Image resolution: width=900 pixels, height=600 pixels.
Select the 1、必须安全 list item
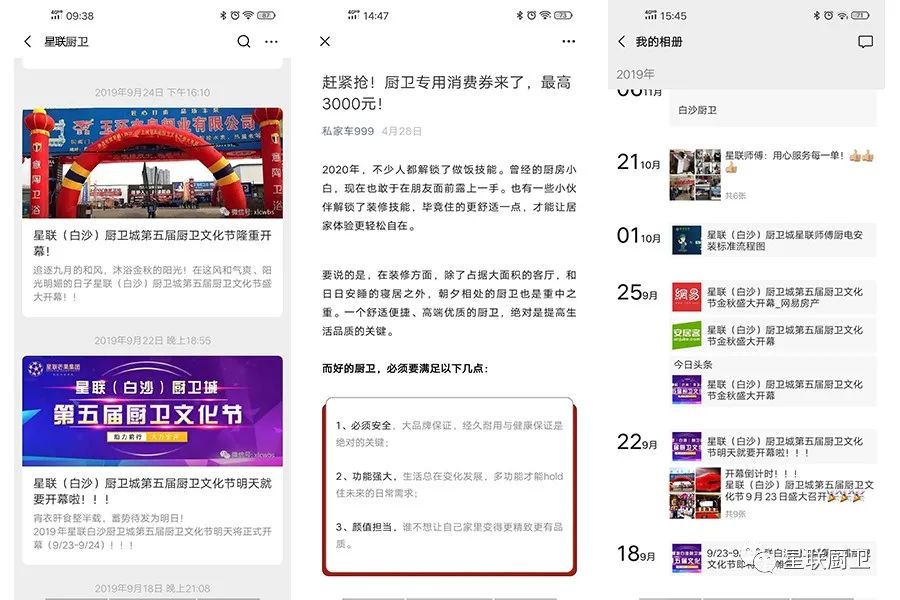(449, 433)
